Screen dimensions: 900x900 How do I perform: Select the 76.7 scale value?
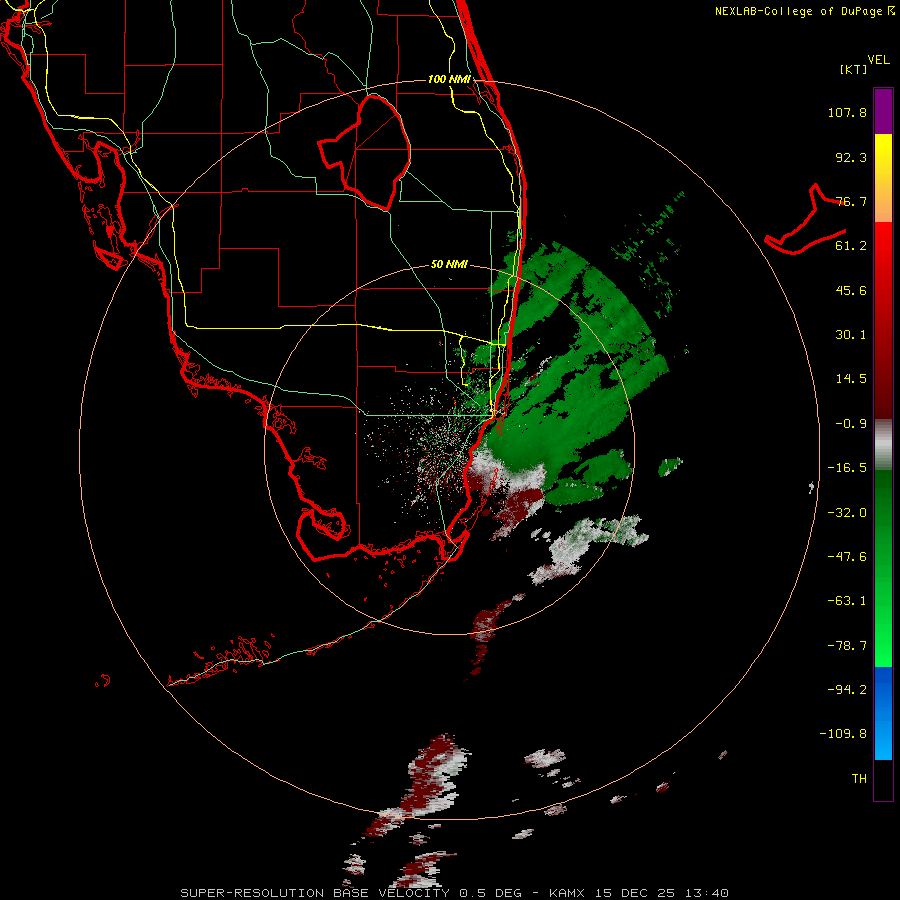click(x=851, y=201)
